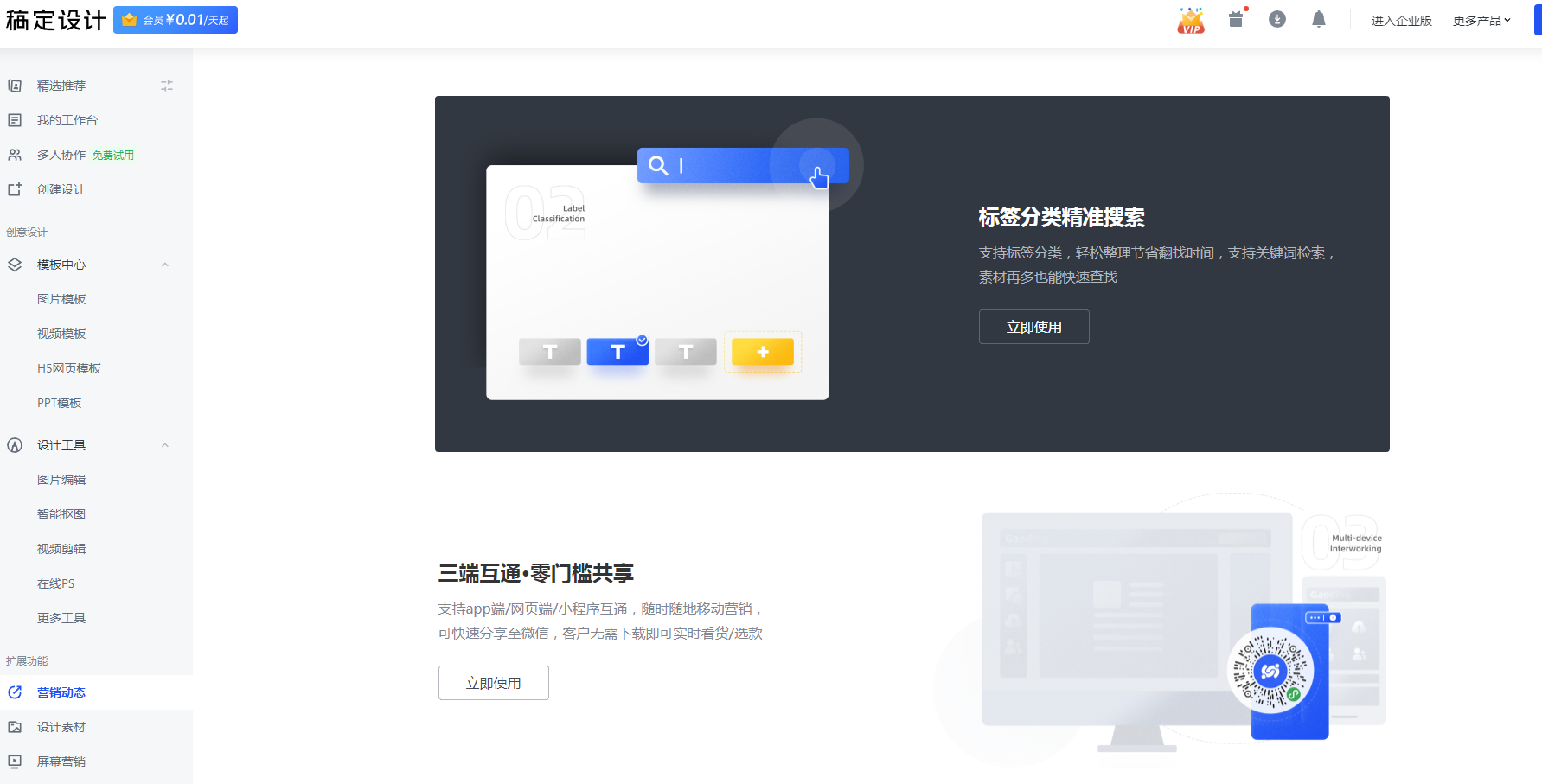The image size is (1542, 784).
Task: Click the 创建设计 plus icon
Action: tap(15, 189)
